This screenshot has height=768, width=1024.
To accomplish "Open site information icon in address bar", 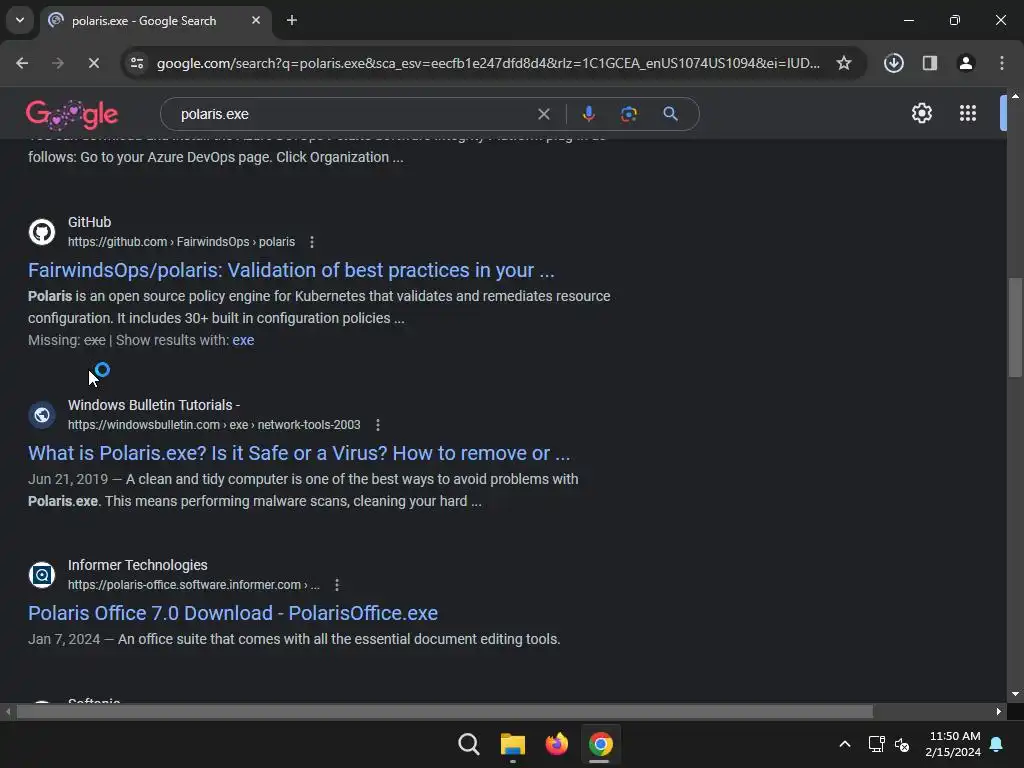I will pos(137,63).
